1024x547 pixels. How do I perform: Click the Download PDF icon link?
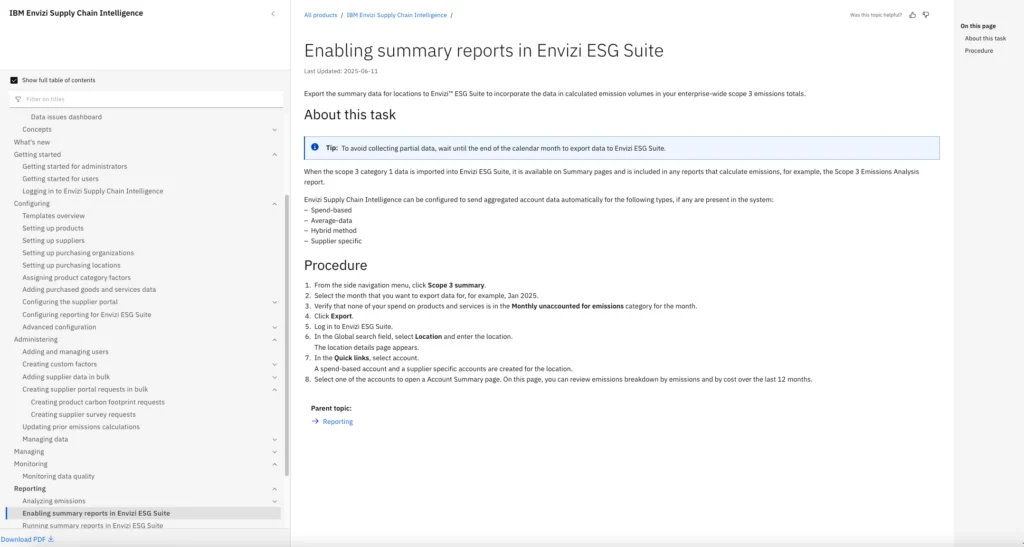51,539
